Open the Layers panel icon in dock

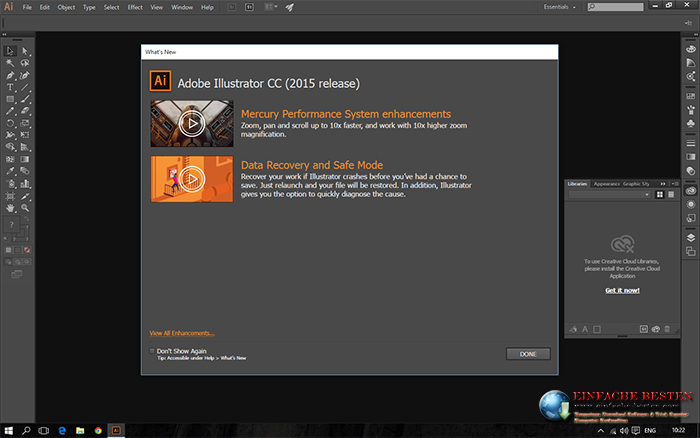pyautogui.click(x=691, y=238)
